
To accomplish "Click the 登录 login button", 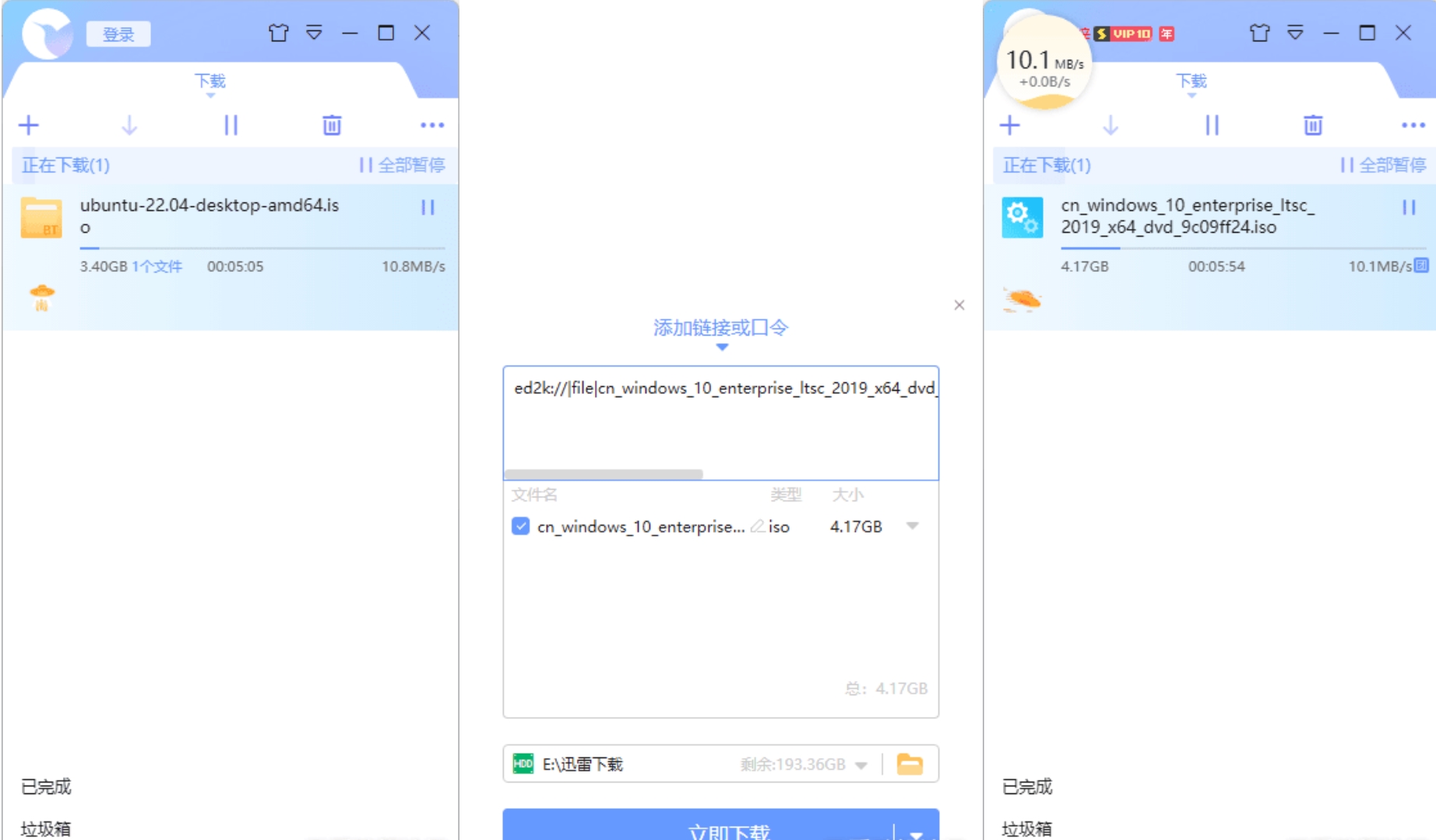I will pyautogui.click(x=118, y=33).
